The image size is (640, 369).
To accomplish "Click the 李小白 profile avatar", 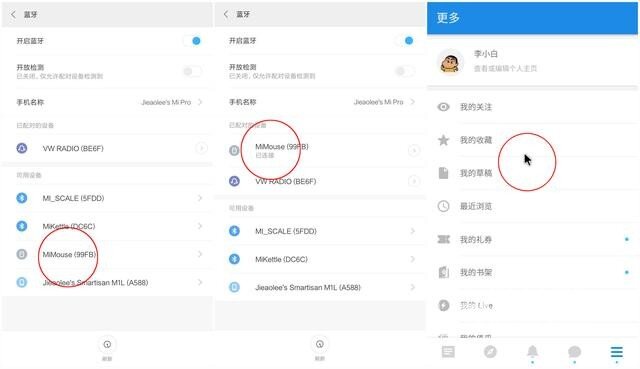I will coord(451,62).
